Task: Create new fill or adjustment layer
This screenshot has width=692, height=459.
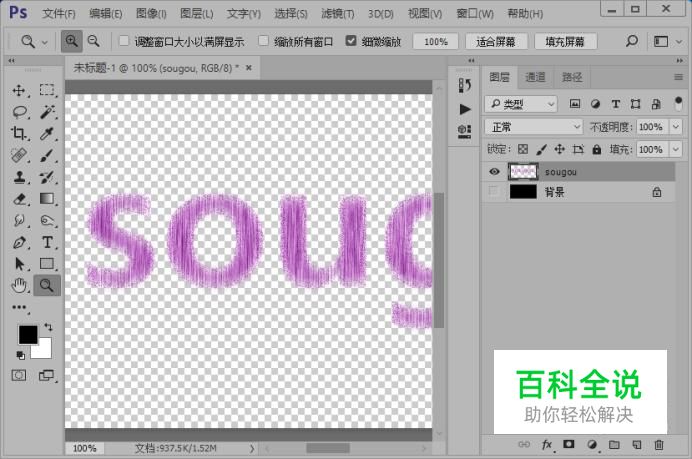Action: point(592,445)
